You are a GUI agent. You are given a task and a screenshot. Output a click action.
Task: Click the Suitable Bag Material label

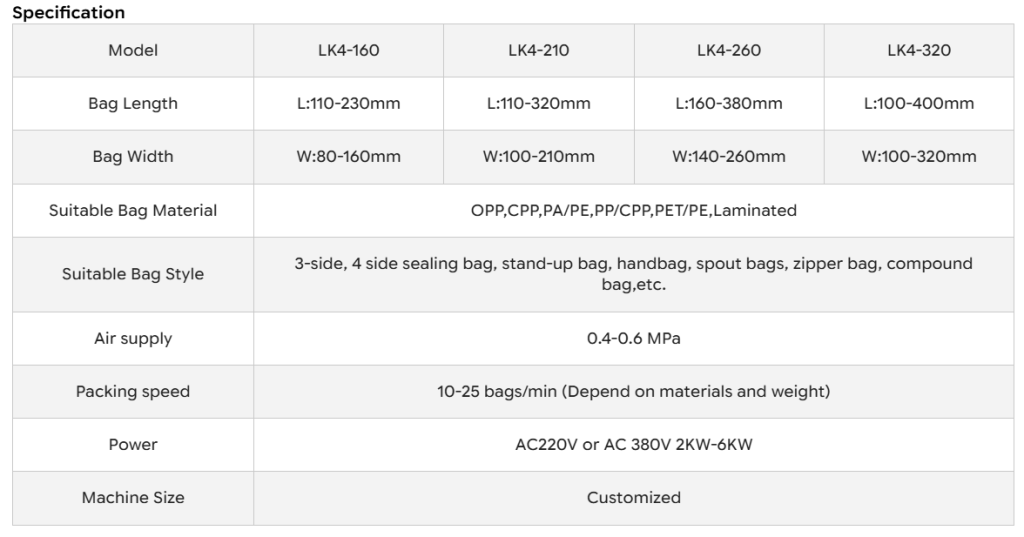[x=133, y=210]
